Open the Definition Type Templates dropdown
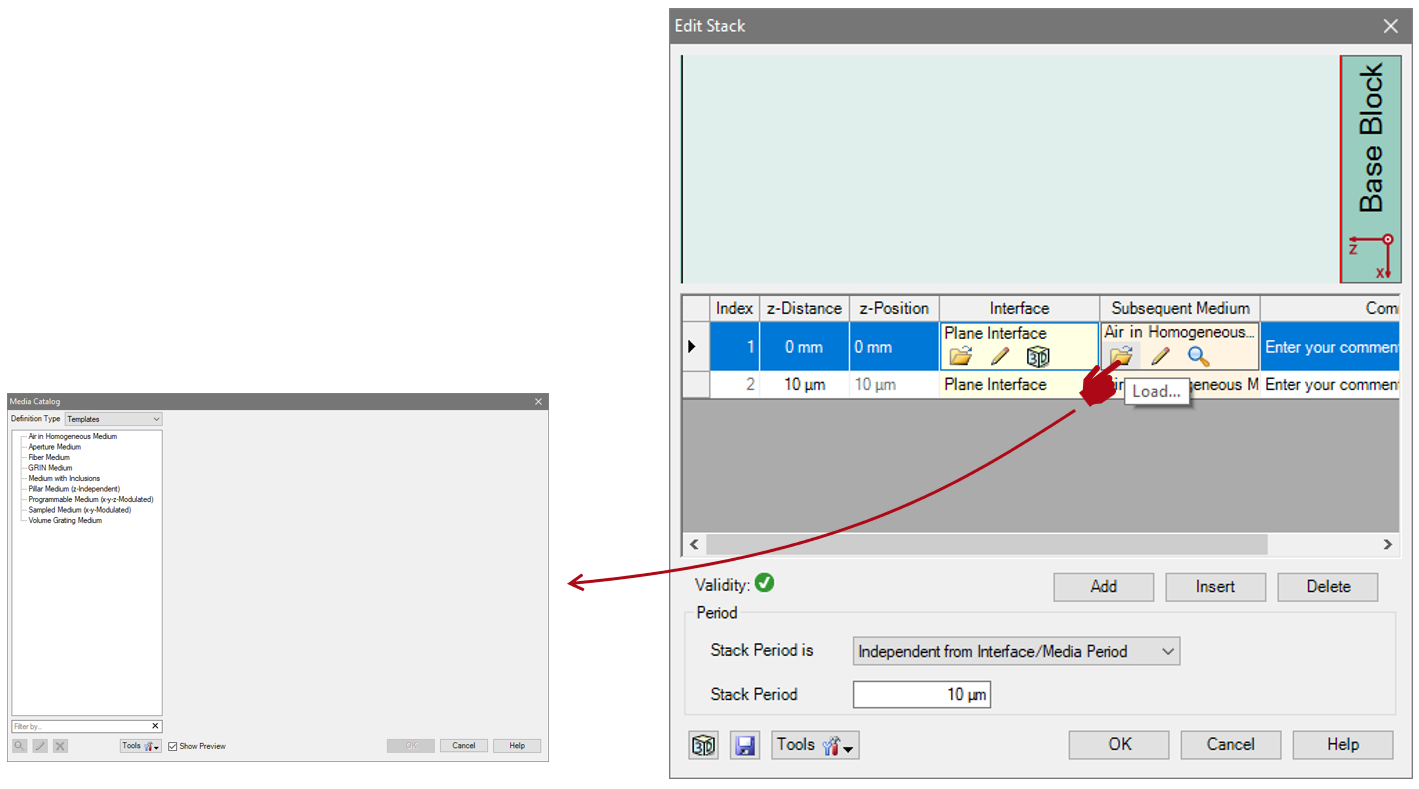The height and width of the screenshot is (789, 1419). (113, 419)
